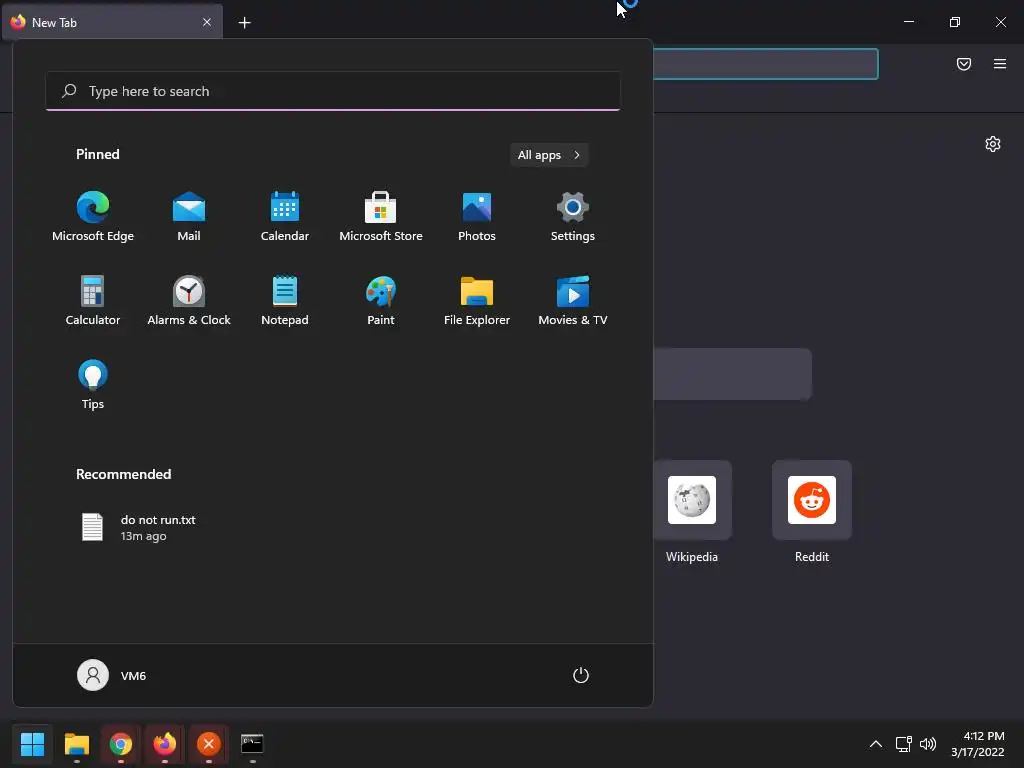
Task: Launch the Photos app
Action: (x=477, y=217)
